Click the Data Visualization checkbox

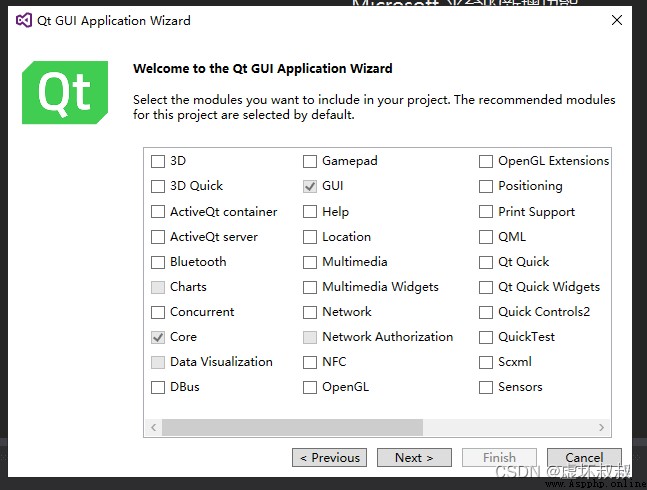pos(158,362)
